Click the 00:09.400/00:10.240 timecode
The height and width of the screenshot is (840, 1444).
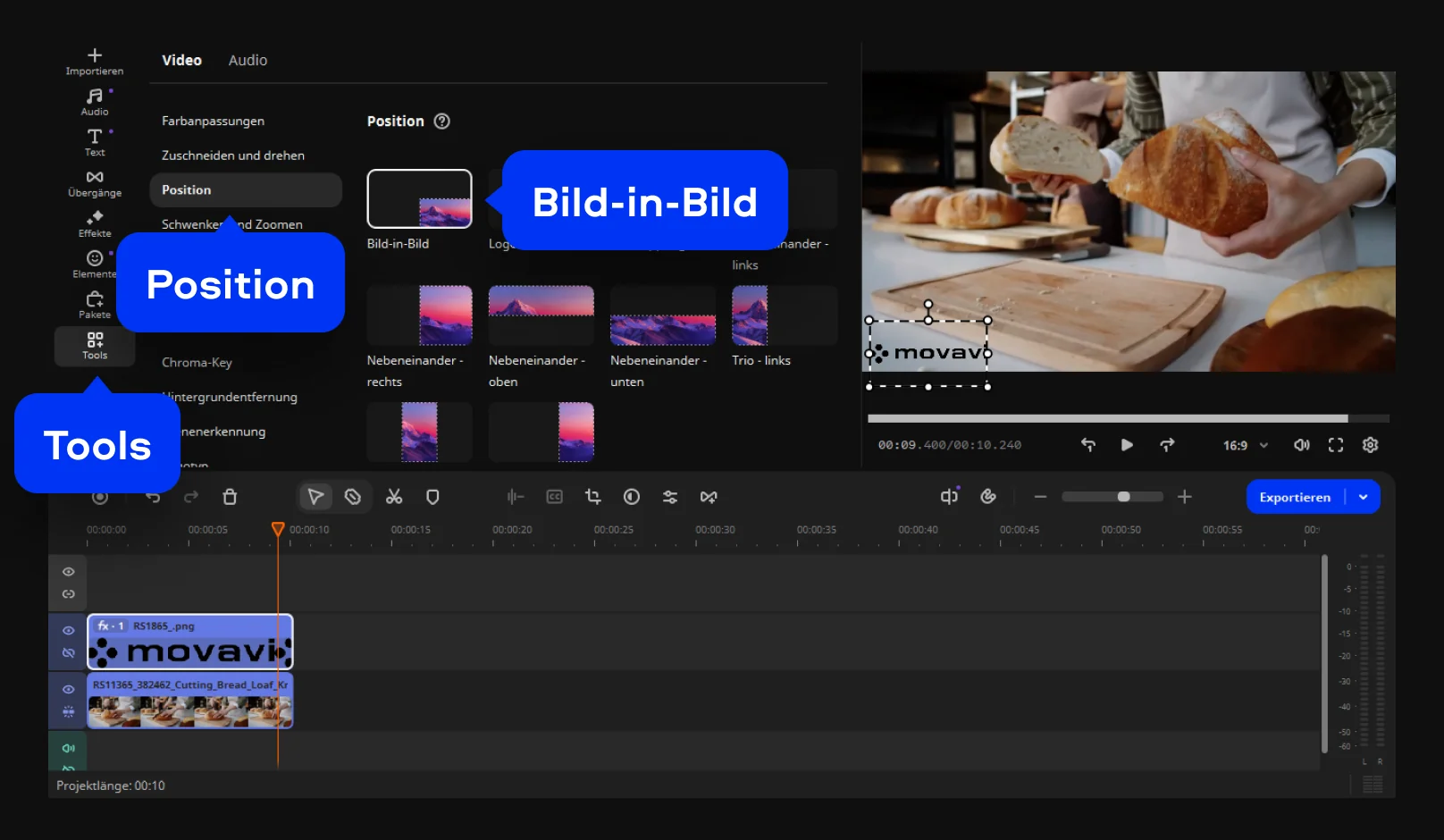click(950, 445)
